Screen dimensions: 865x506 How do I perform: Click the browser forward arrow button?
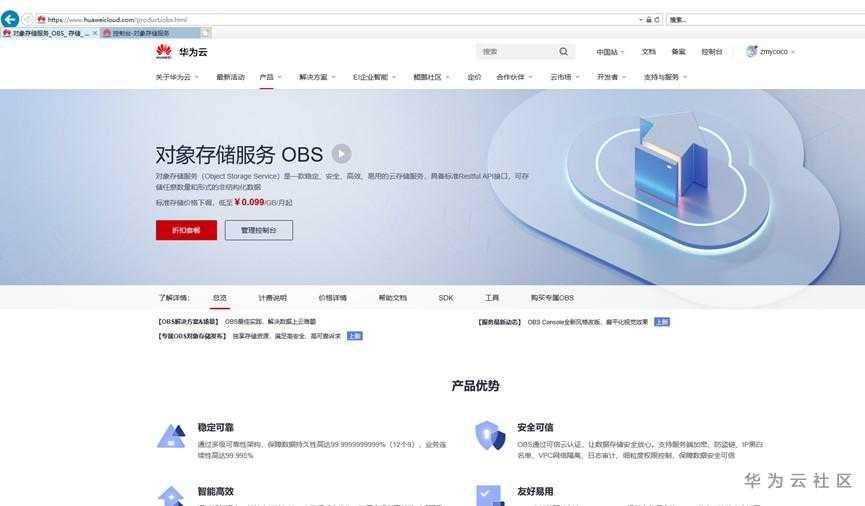tap(26, 20)
